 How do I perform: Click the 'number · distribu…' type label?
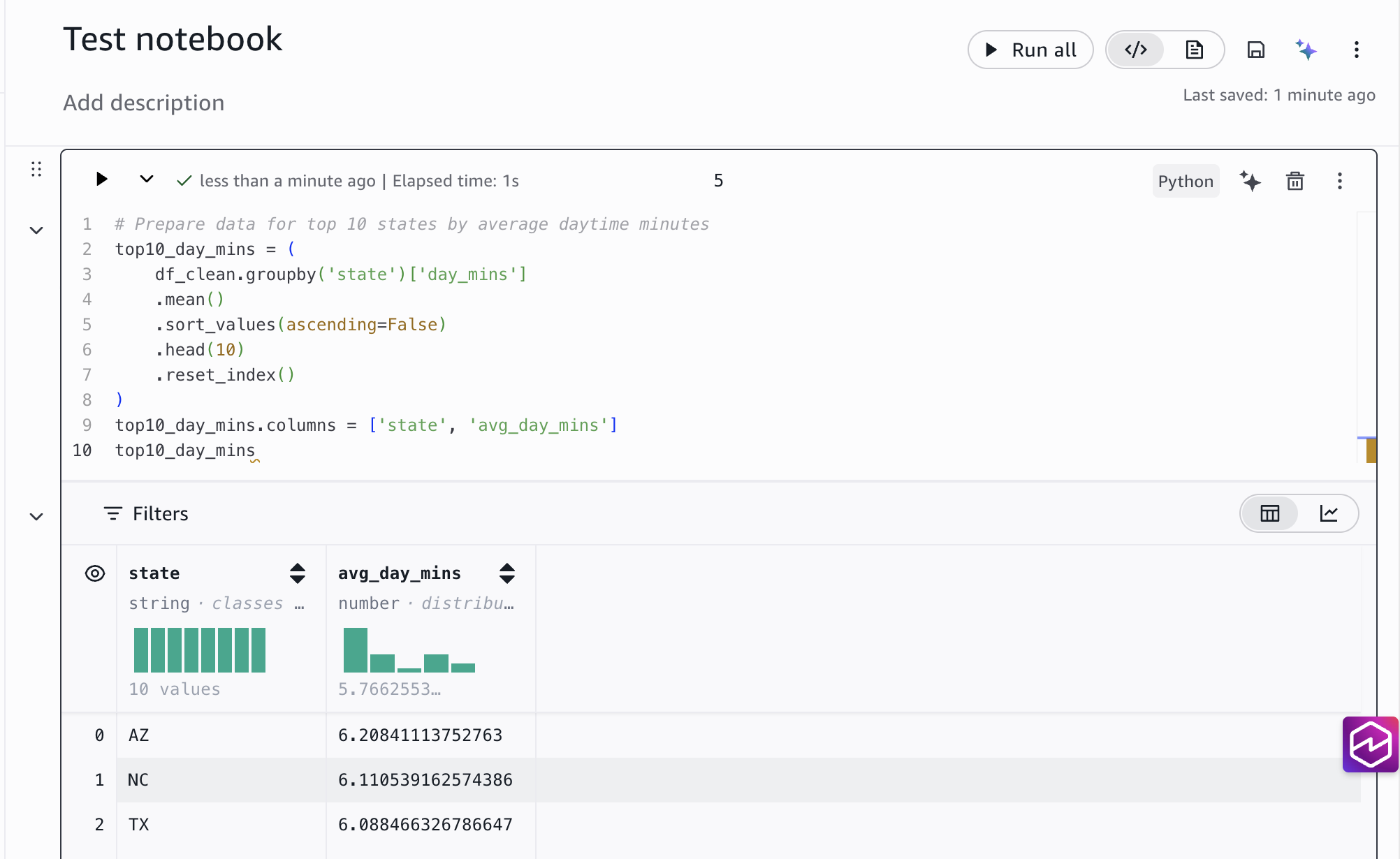click(426, 603)
